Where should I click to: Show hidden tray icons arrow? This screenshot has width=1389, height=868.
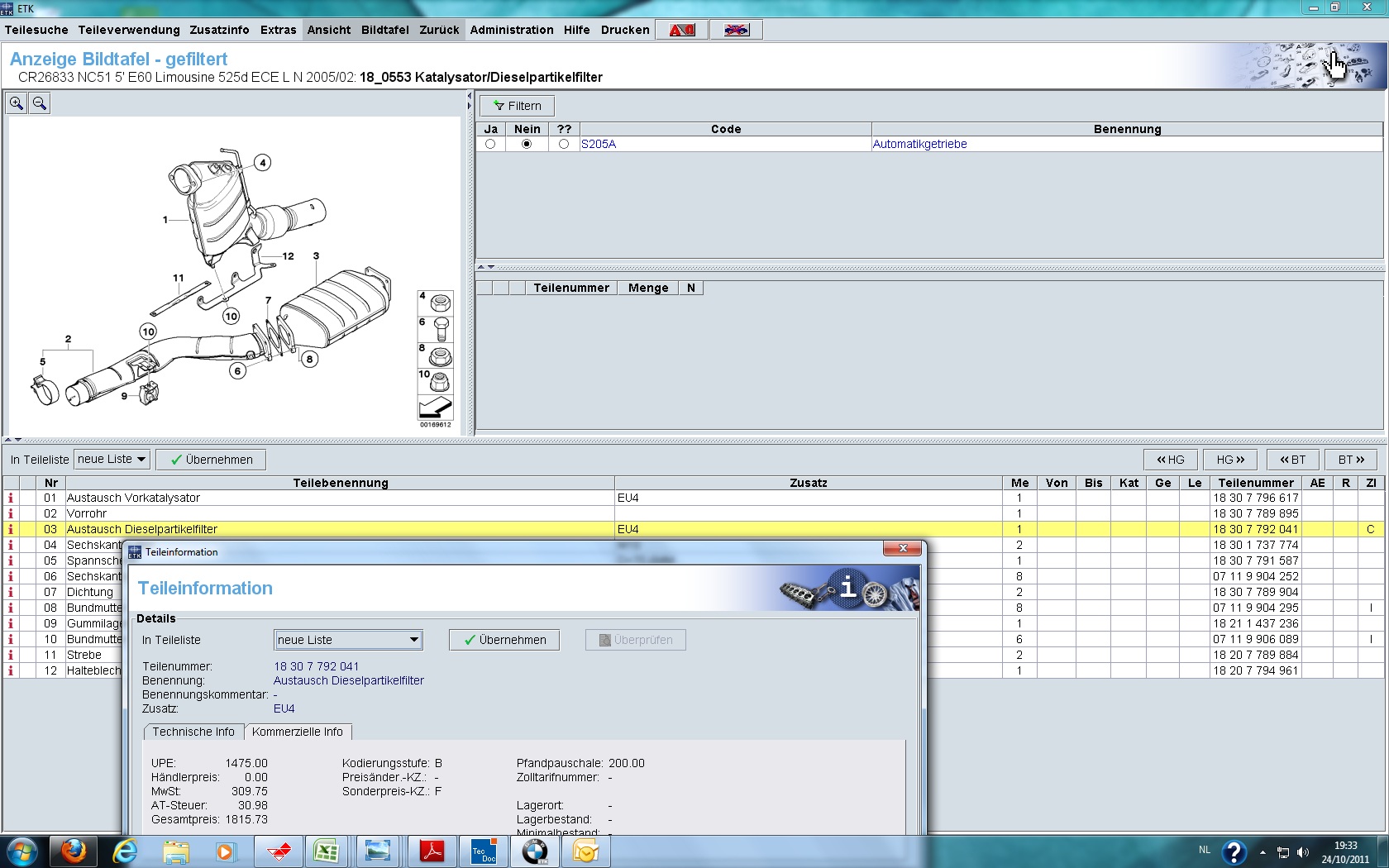tap(1263, 852)
